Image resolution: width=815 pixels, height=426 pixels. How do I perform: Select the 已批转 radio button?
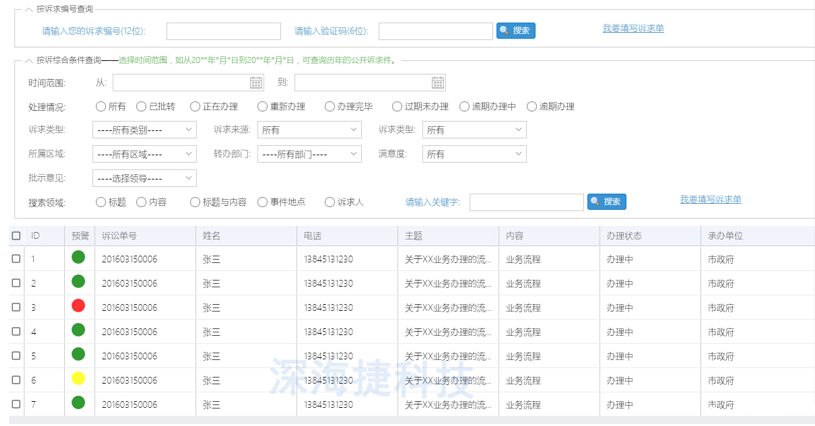(x=141, y=106)
